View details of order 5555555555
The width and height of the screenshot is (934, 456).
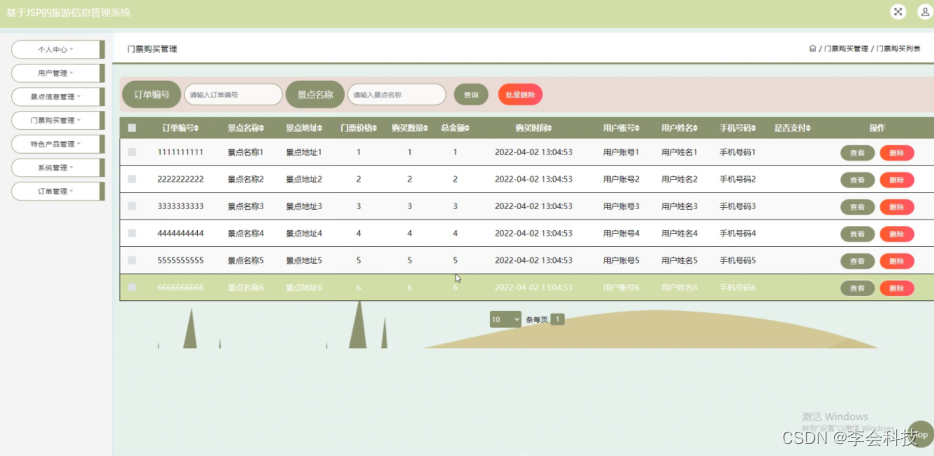(x=857, y=261)
